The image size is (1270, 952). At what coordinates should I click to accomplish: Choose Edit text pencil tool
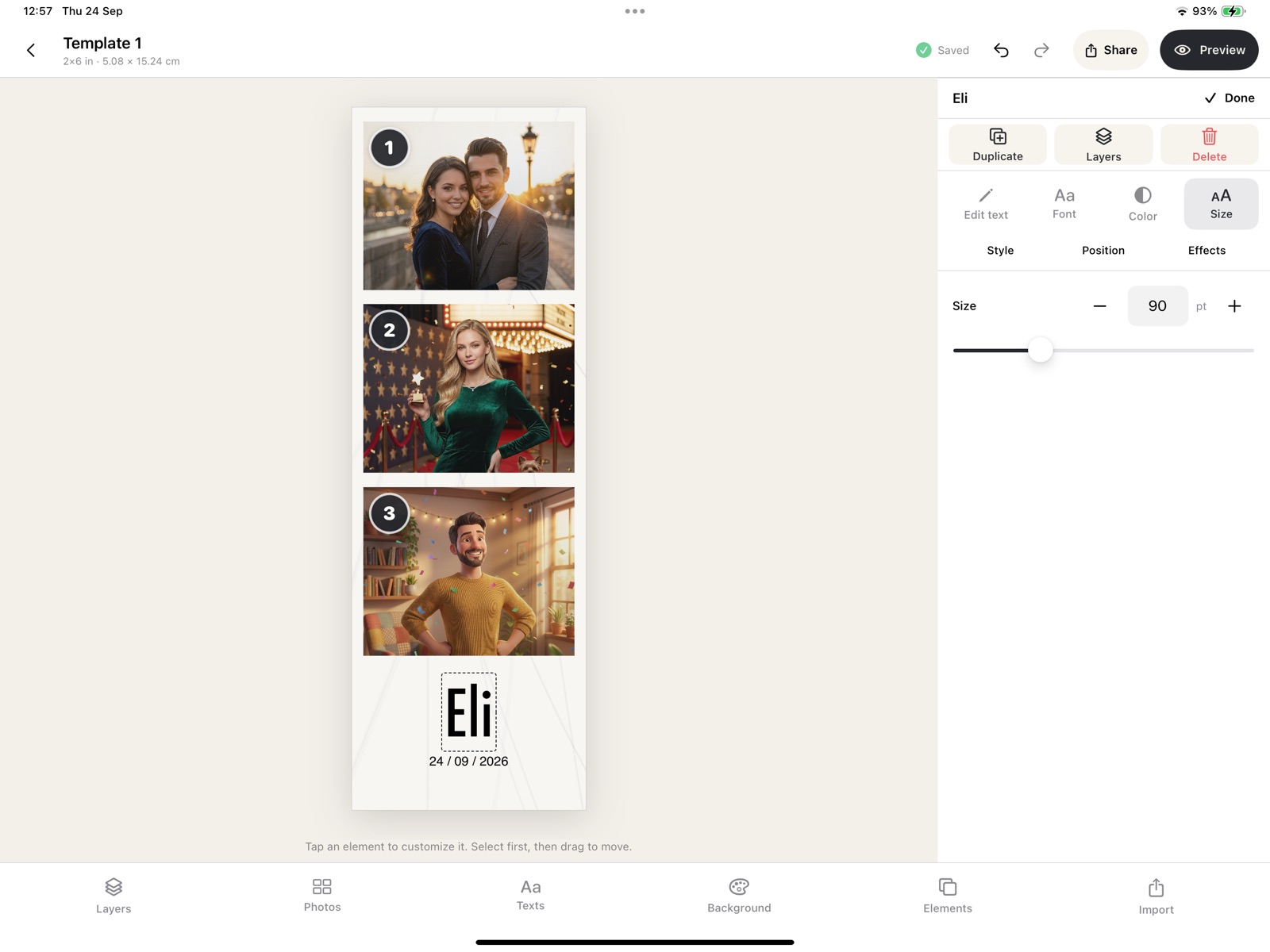(986, 204)
